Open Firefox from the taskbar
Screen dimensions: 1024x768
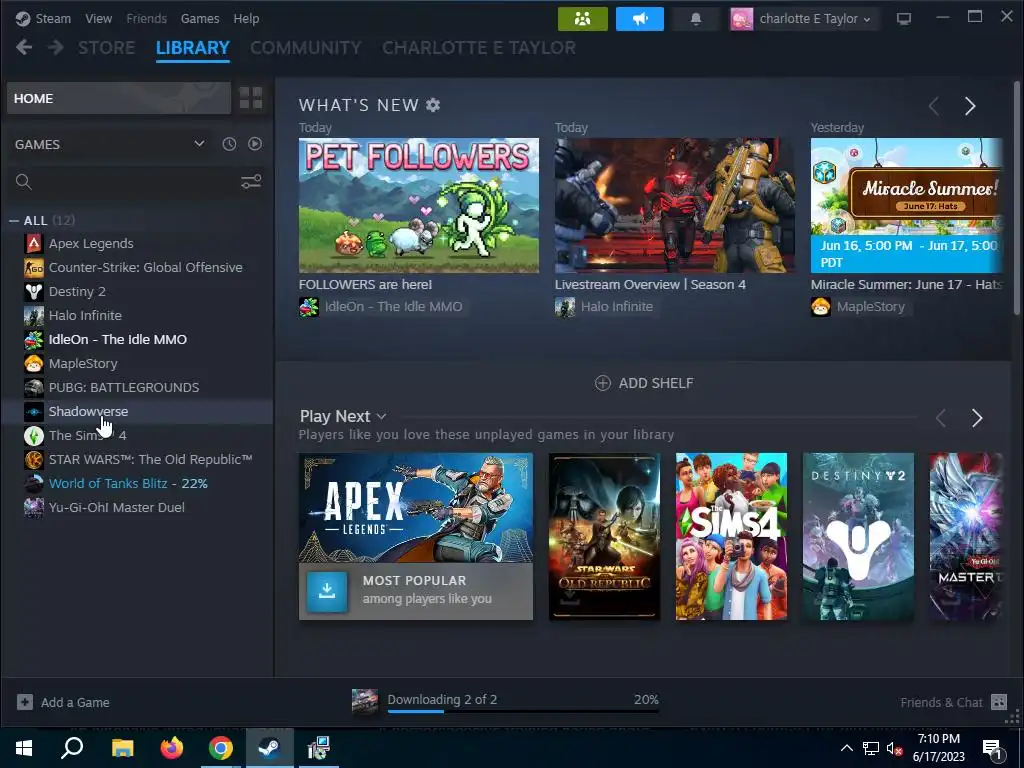click(x=172, y=748)
